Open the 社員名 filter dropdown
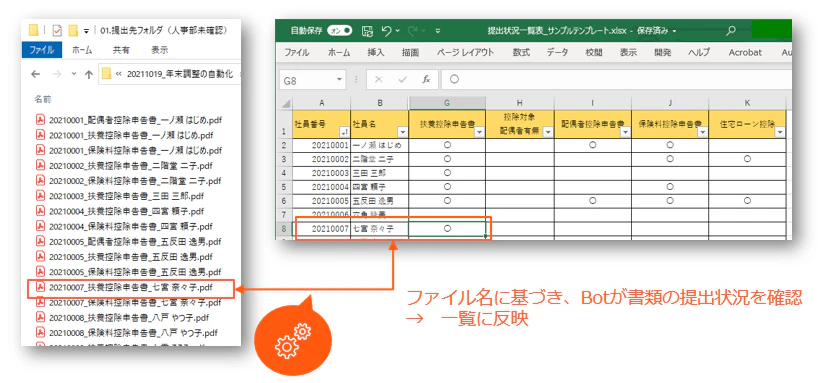The image size is (818, 383). [402, 133]
